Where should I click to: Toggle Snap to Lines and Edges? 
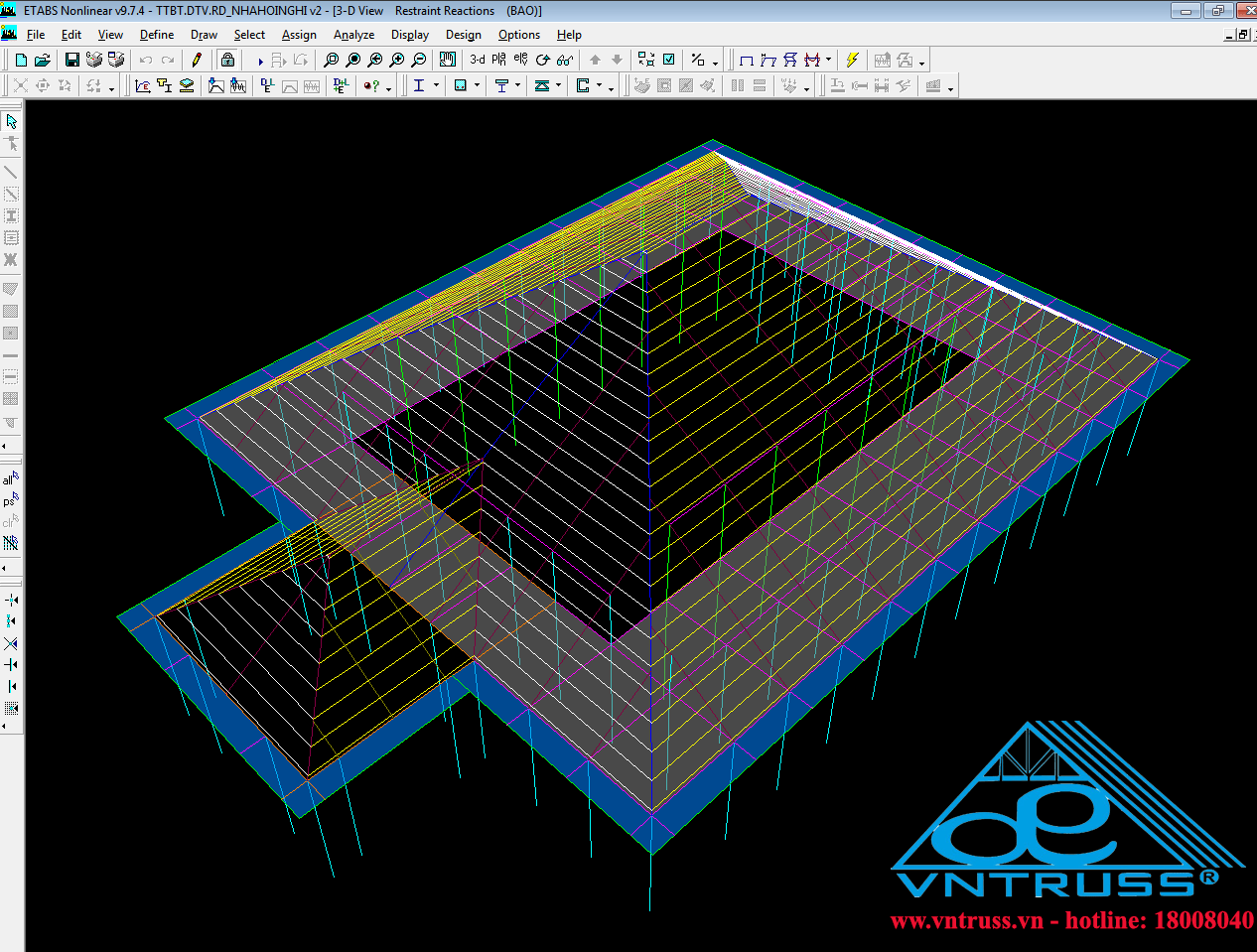pyautogui.click(x=11, y=687)
